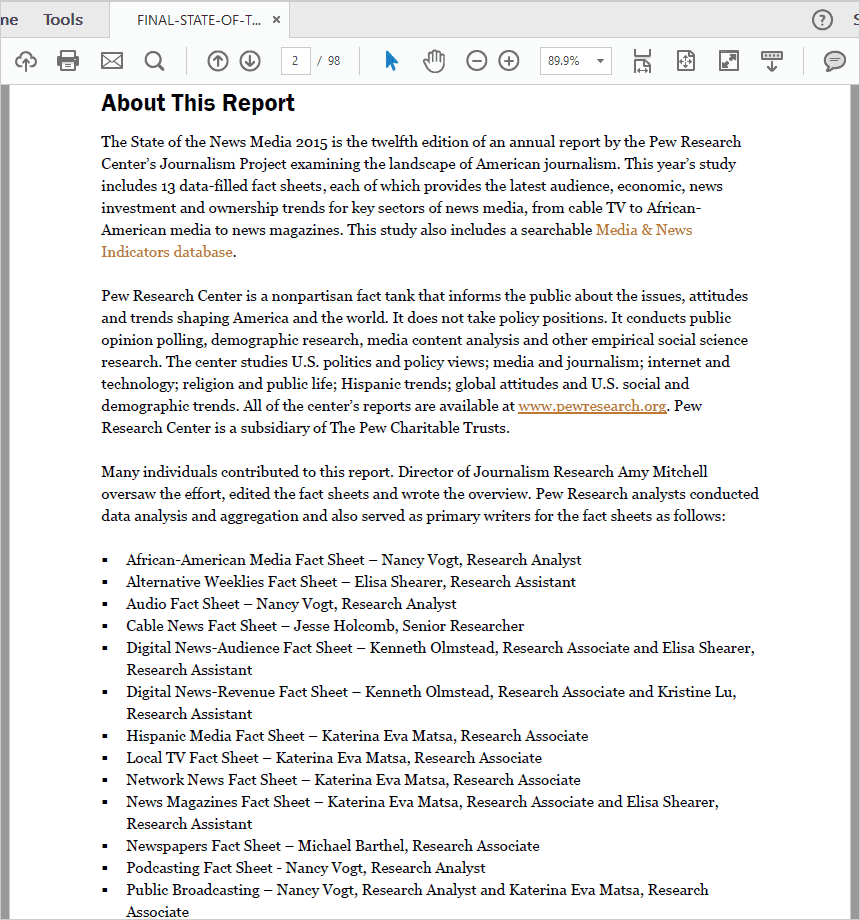
Task: Close the FINAL-STATE-OF-T... tab
Action: pos(276,20)
